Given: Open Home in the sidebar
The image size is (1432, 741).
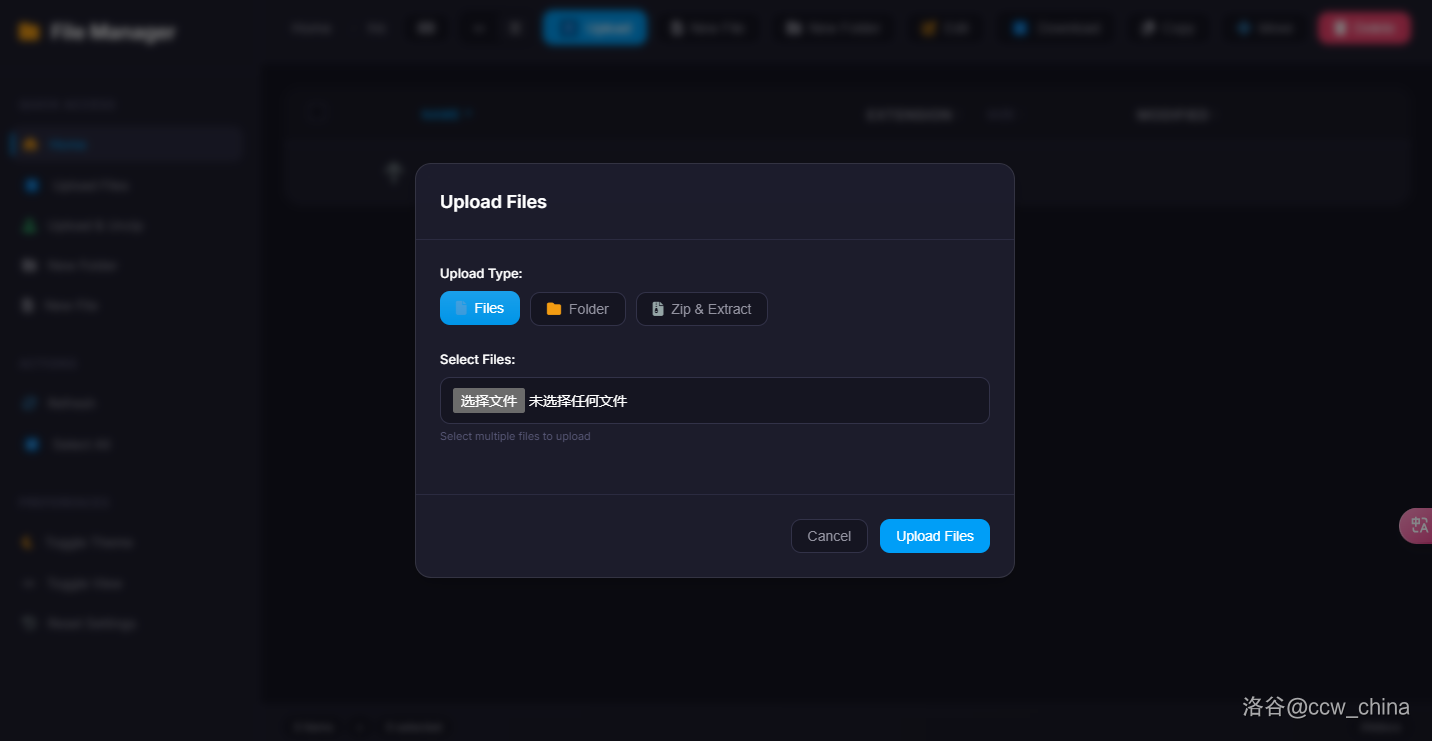Looking at the screenshot, I should coord(68,145).
